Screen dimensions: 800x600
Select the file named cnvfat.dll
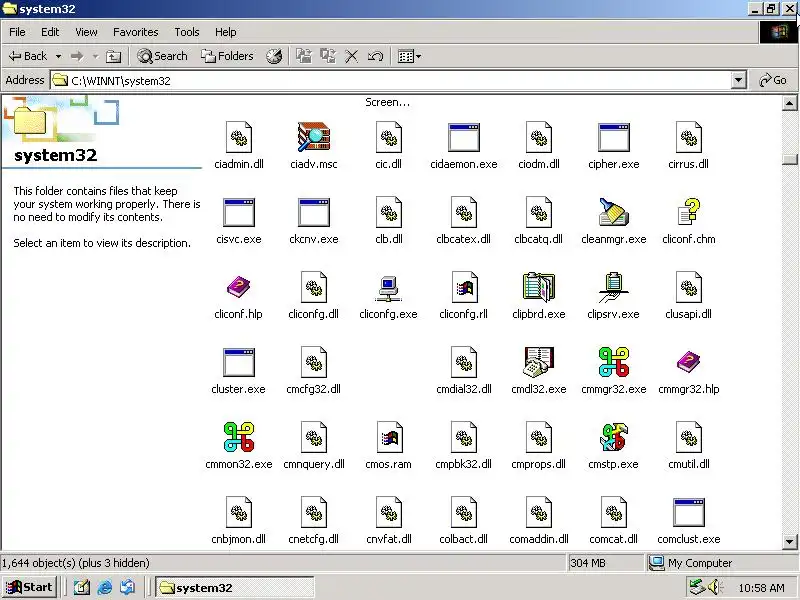tap(389, 520)
